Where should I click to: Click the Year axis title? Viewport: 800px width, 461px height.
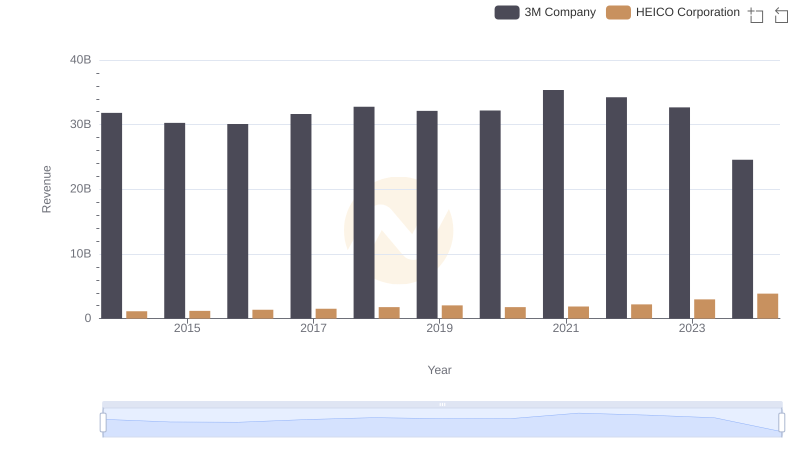point(439,370)
